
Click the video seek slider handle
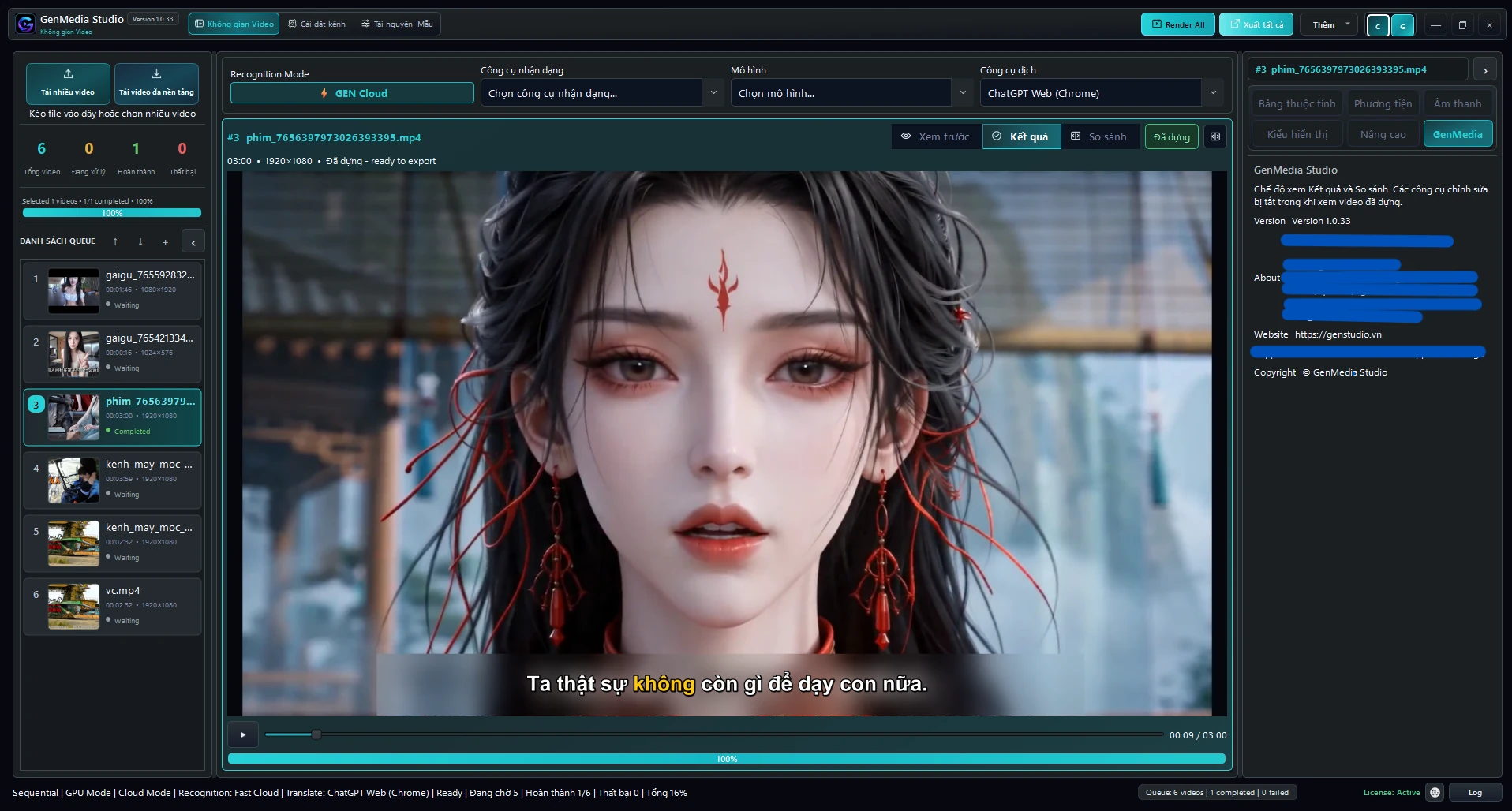(x=316, y=734)
